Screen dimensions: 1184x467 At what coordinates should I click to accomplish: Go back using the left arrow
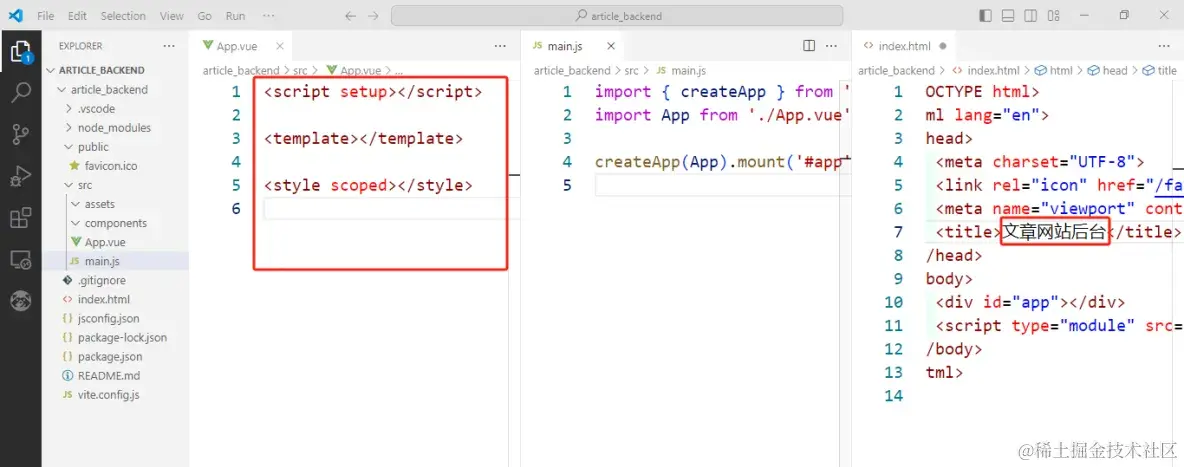pos(350,16)
